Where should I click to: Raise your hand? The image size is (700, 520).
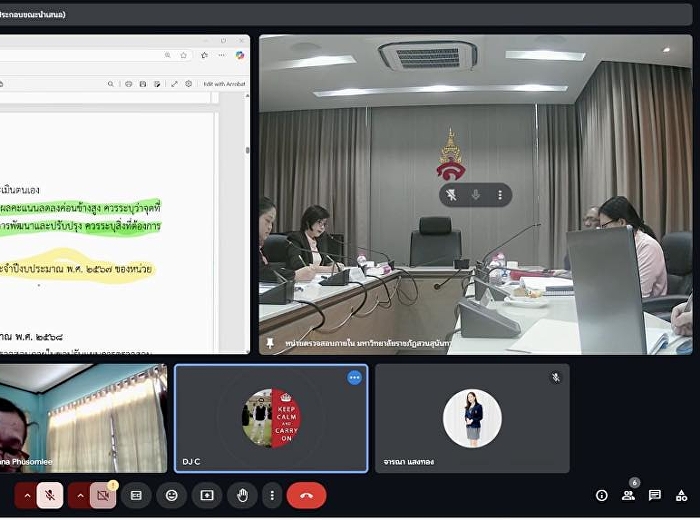coord(242,495)
